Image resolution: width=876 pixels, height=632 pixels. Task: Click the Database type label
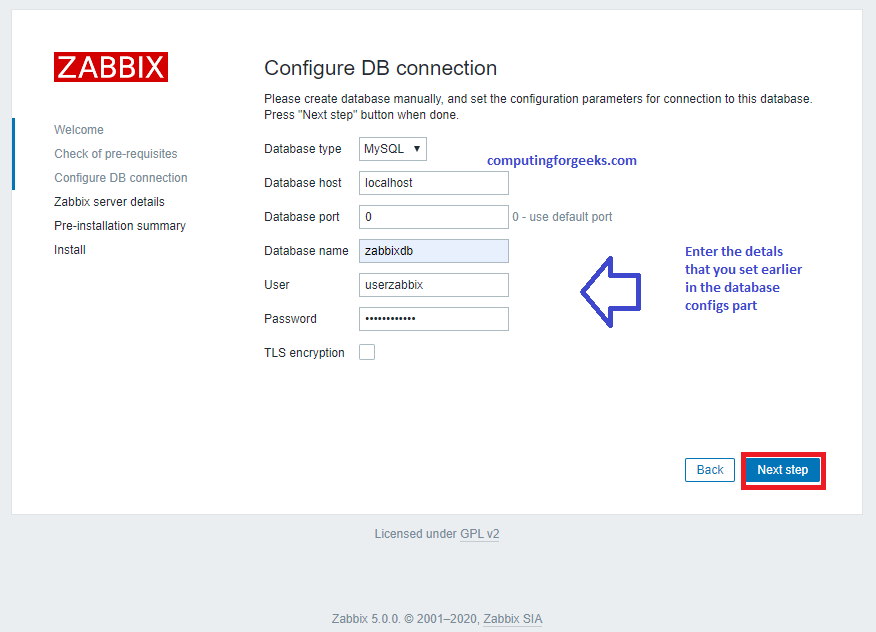point(303,149)
